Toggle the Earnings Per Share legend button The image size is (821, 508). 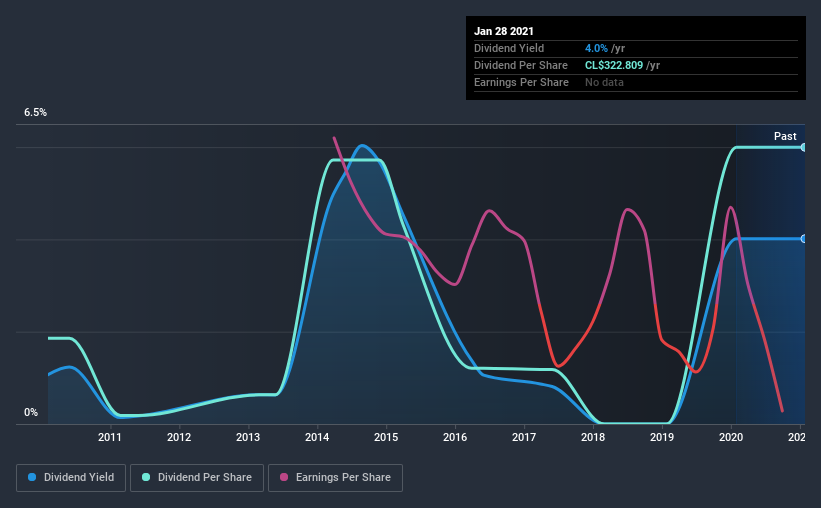click(335, 478)
